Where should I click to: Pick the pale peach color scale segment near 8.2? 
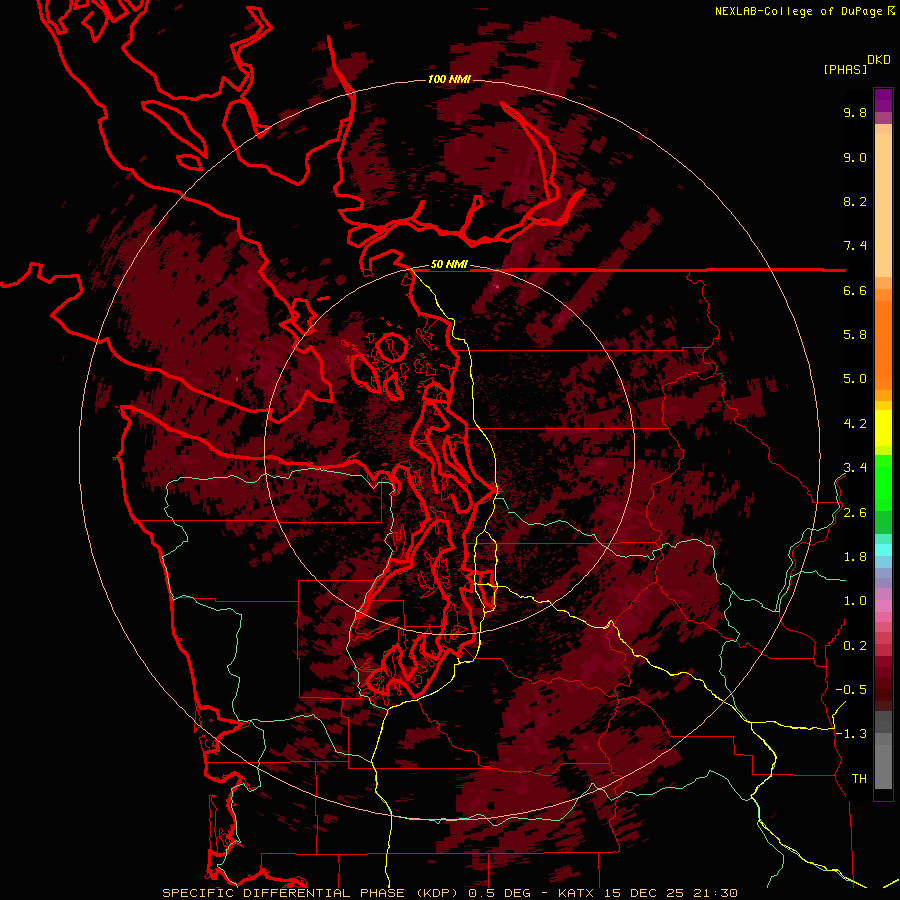click(x=883, y=205)
